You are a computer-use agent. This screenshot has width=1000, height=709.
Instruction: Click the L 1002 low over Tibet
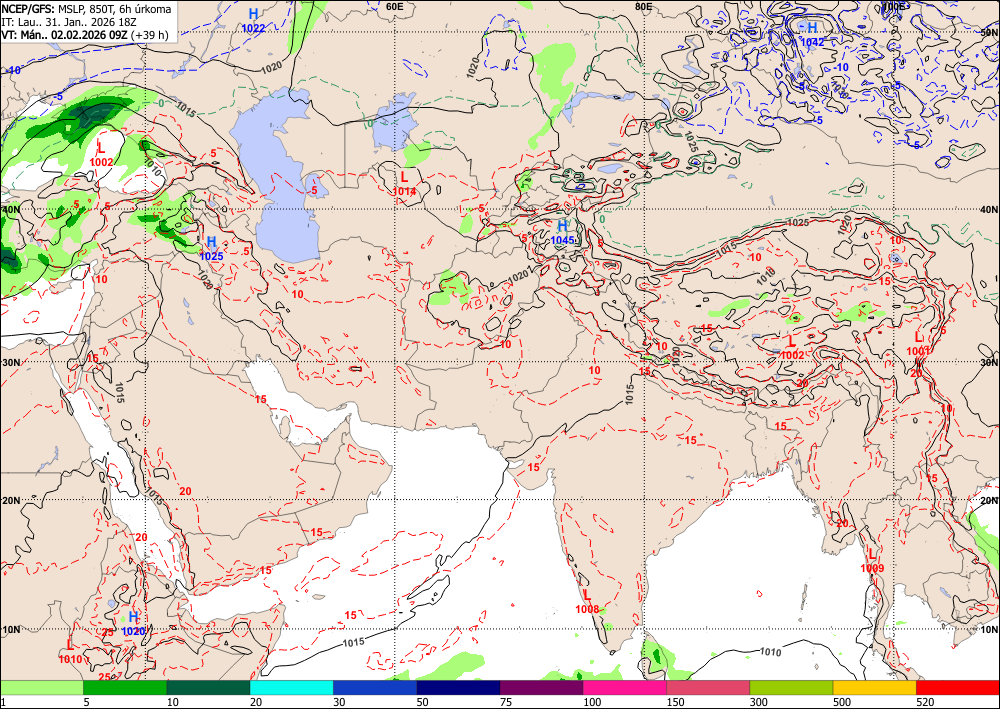coord(792,348)
